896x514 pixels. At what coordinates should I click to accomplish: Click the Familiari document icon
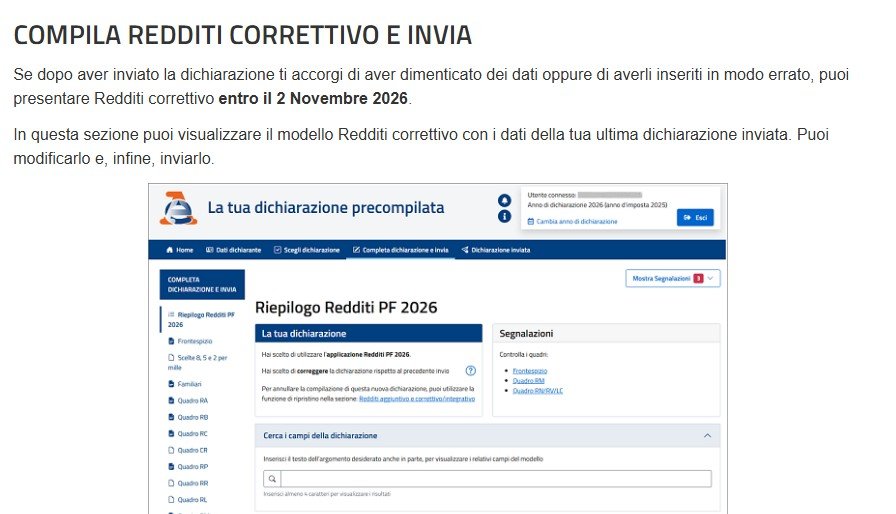pos(171,384)
